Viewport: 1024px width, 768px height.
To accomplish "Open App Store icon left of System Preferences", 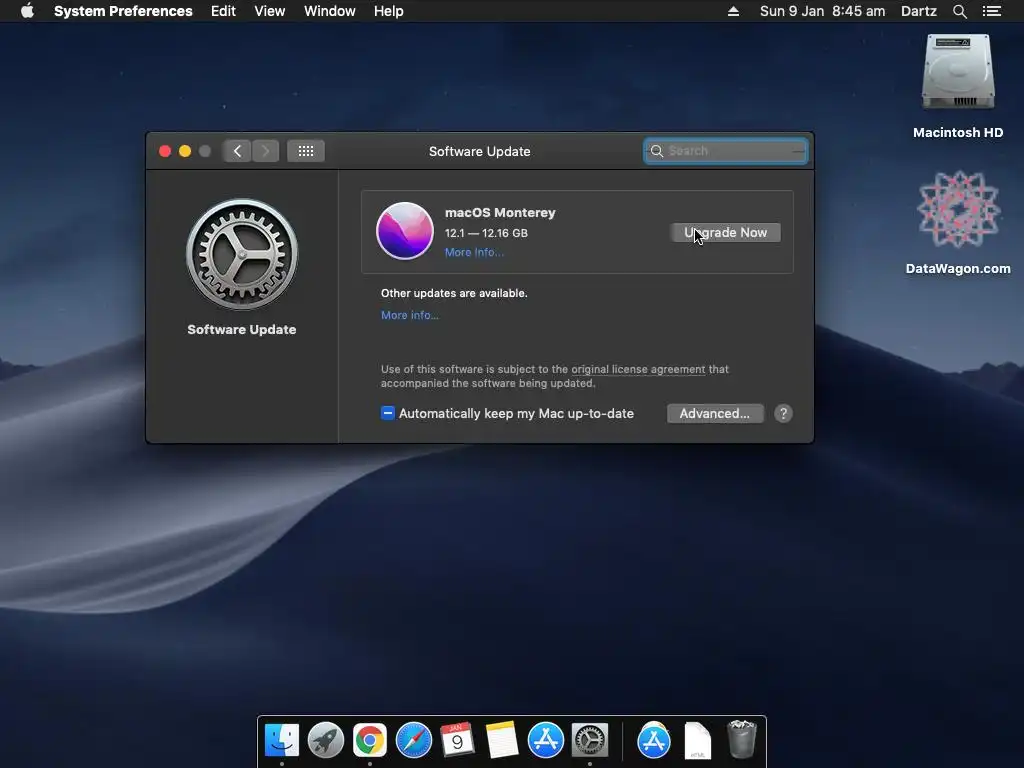I will 545,741.
